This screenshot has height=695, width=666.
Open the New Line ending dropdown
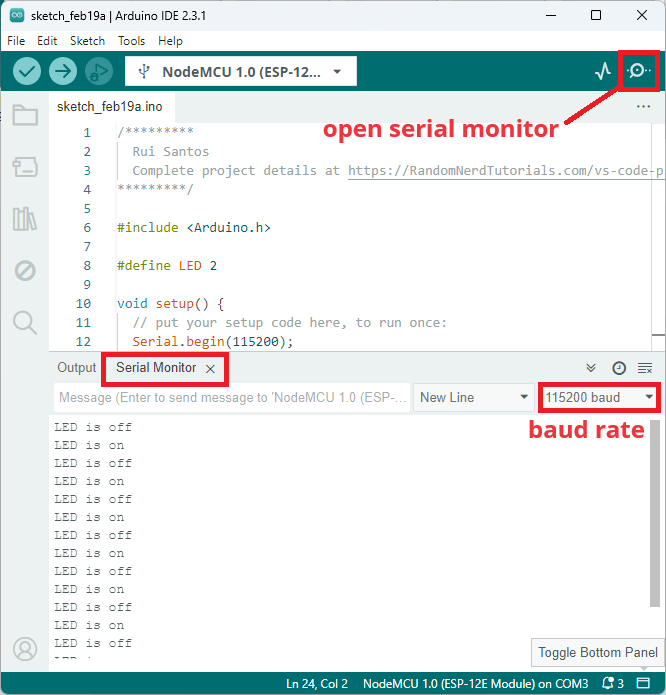[x=474, y=397]
